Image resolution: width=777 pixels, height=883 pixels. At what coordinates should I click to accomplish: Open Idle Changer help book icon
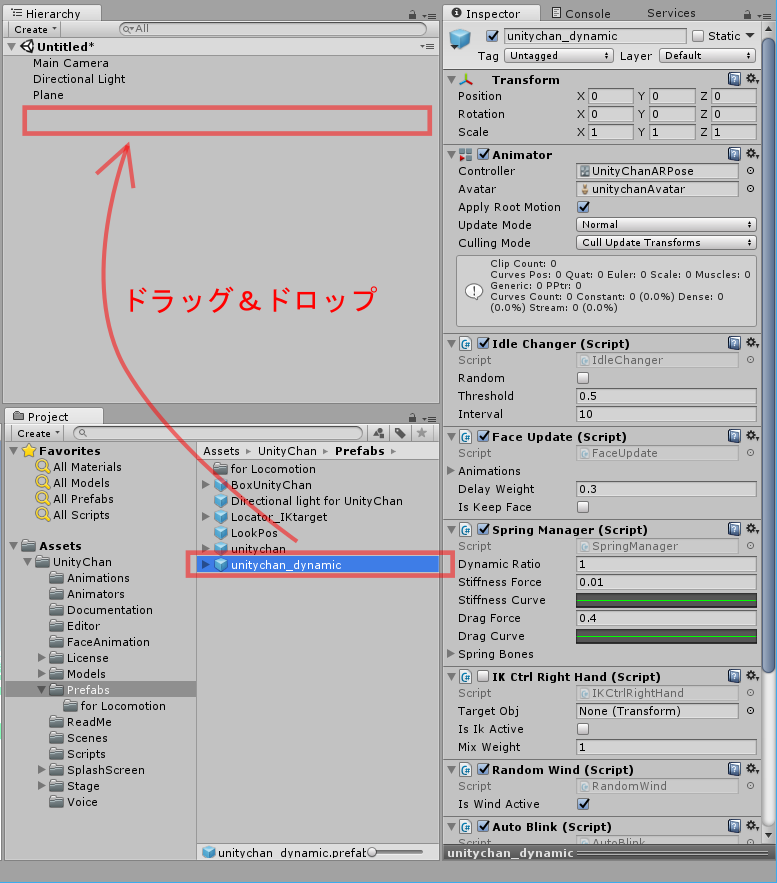coord(734,343)
